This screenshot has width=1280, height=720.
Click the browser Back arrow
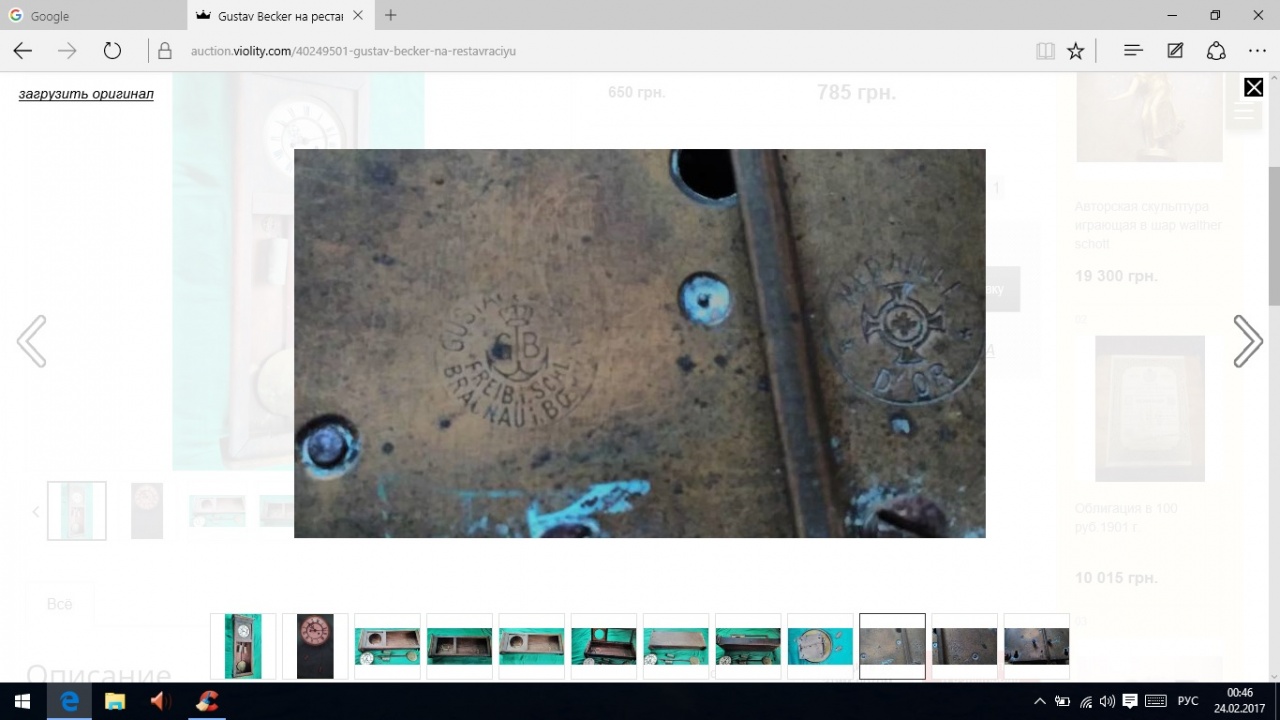tap(22, 51)
